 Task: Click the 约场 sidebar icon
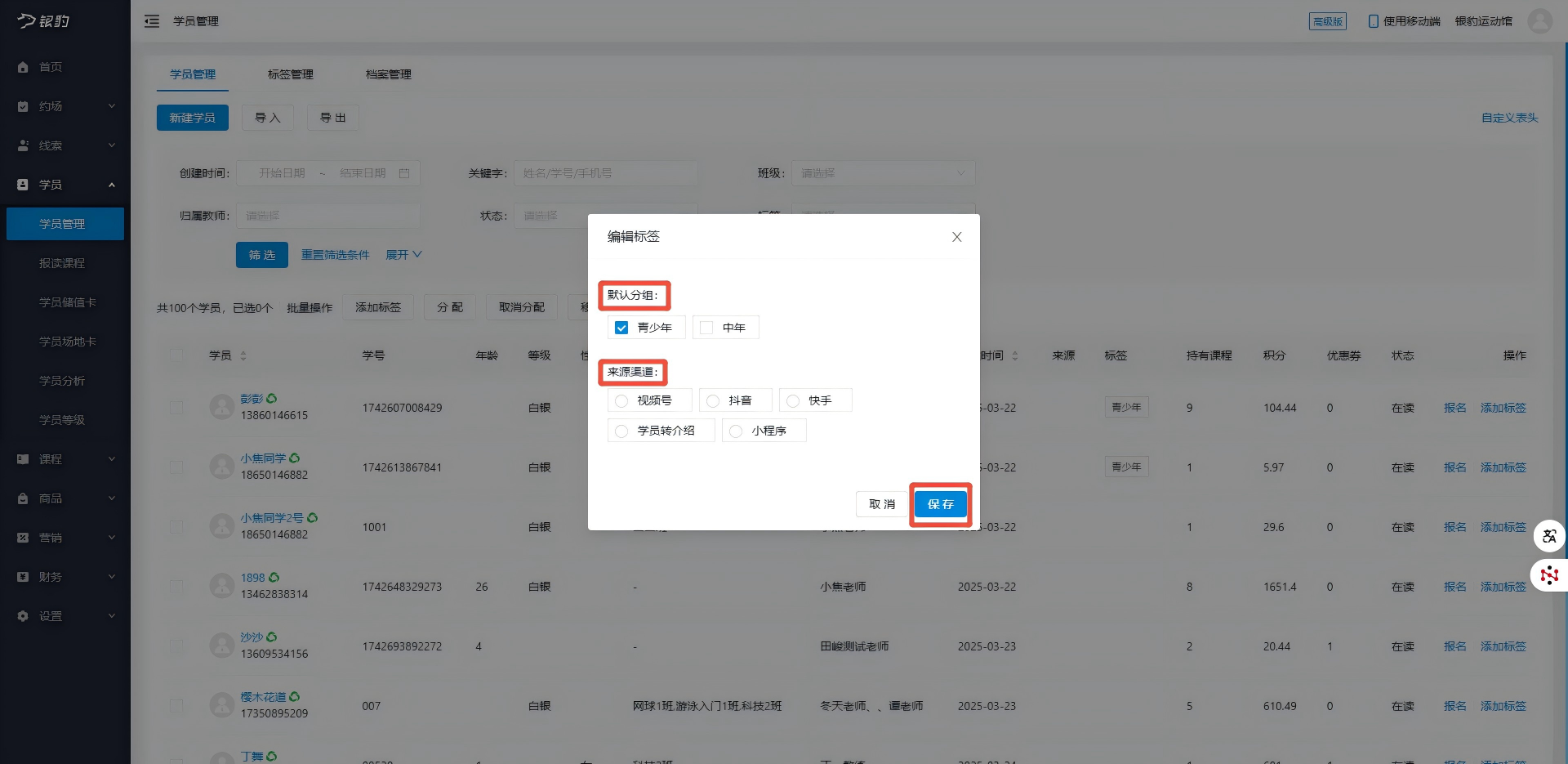[23, 106]
